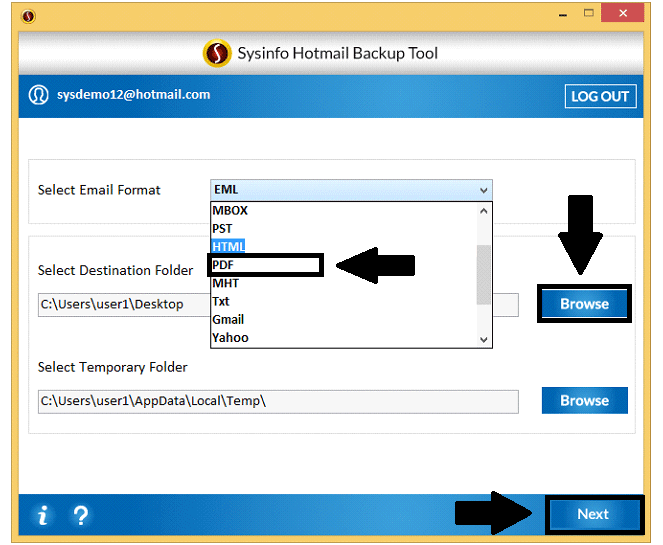Open help via question mark icon
This screenshot has width=663, height=545.
point(80,515)
